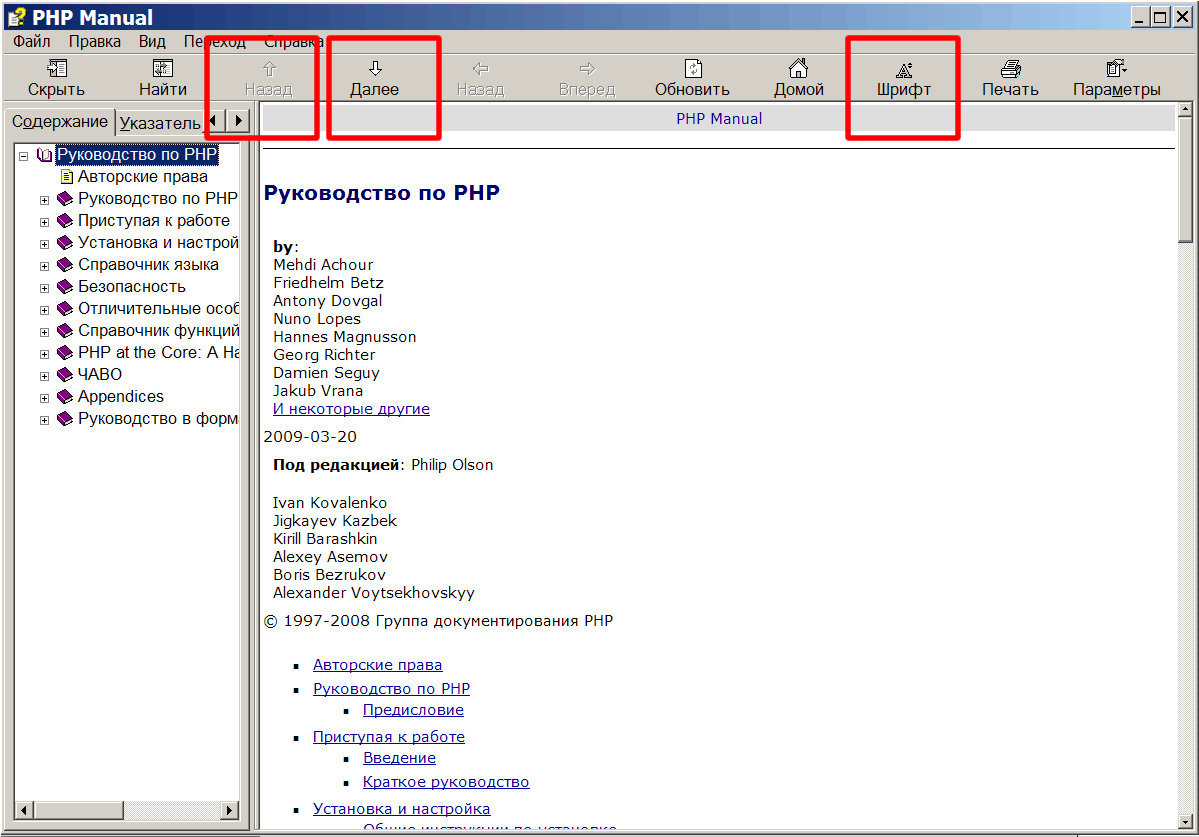Open the Найти (Find) toolbar button
The height and width of the screenshot is (837, 1199).
(163, 79)
